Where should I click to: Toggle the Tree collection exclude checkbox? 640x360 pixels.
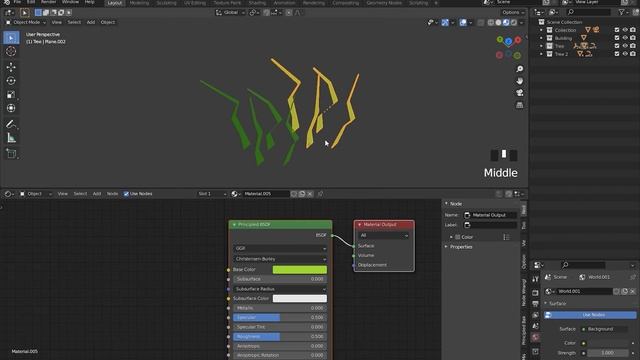point(617,46)
